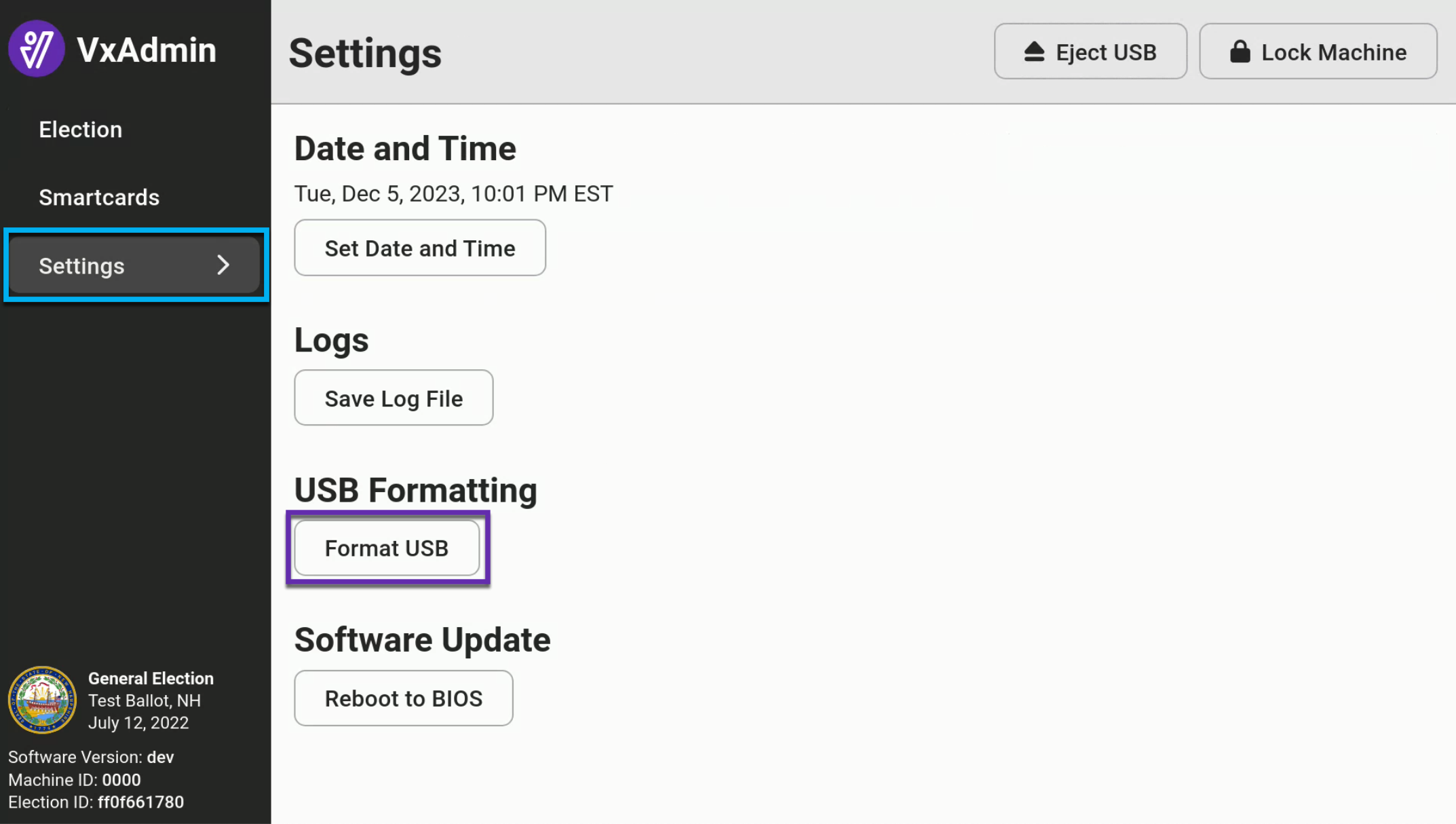
Task: Click the chevron arrow beside Settings
Action: (x=223, y=265)
